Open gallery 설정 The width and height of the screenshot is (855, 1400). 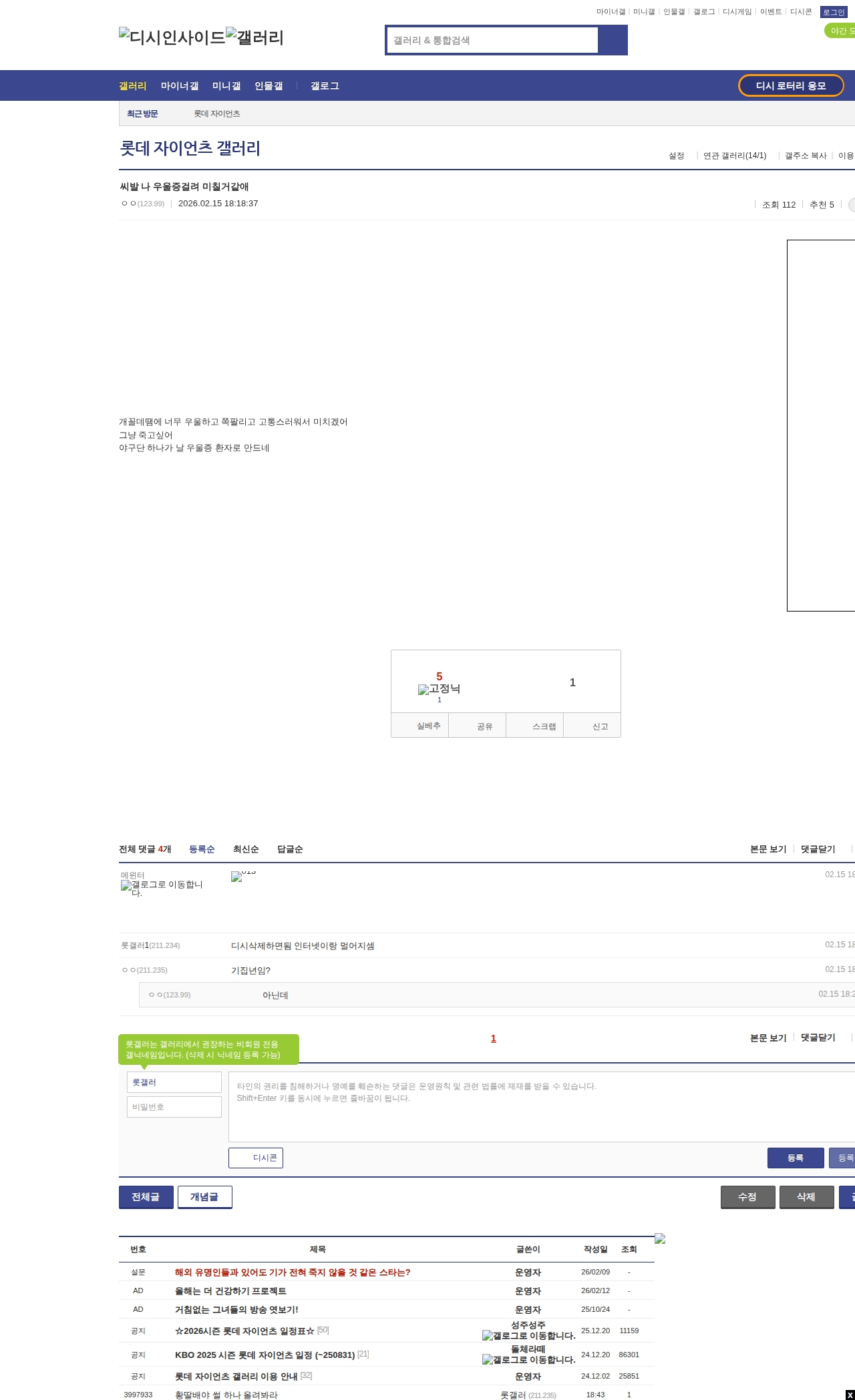[677, 156]
